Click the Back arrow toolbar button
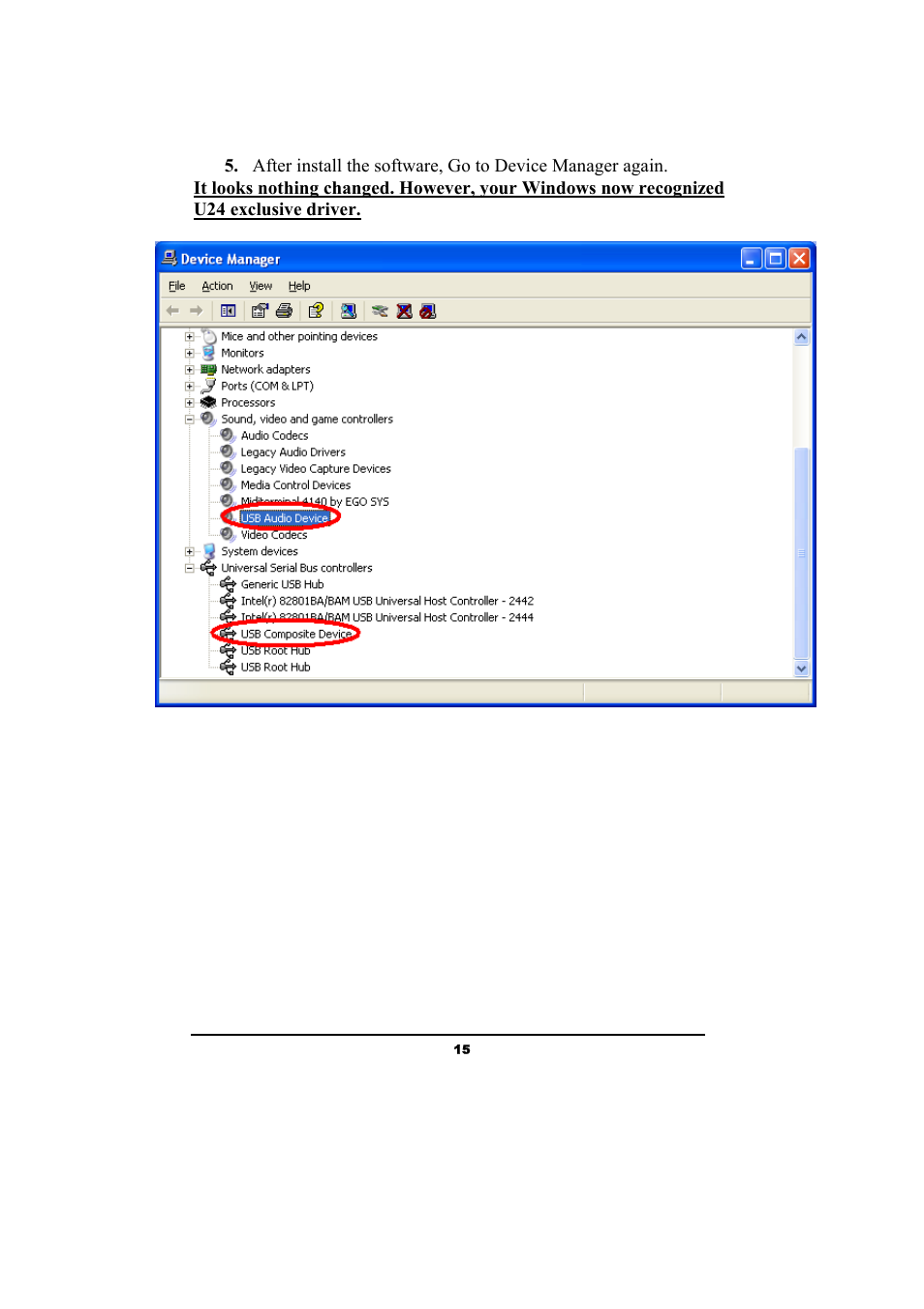This screenshot has width=924, height=1309. [172, 311]
